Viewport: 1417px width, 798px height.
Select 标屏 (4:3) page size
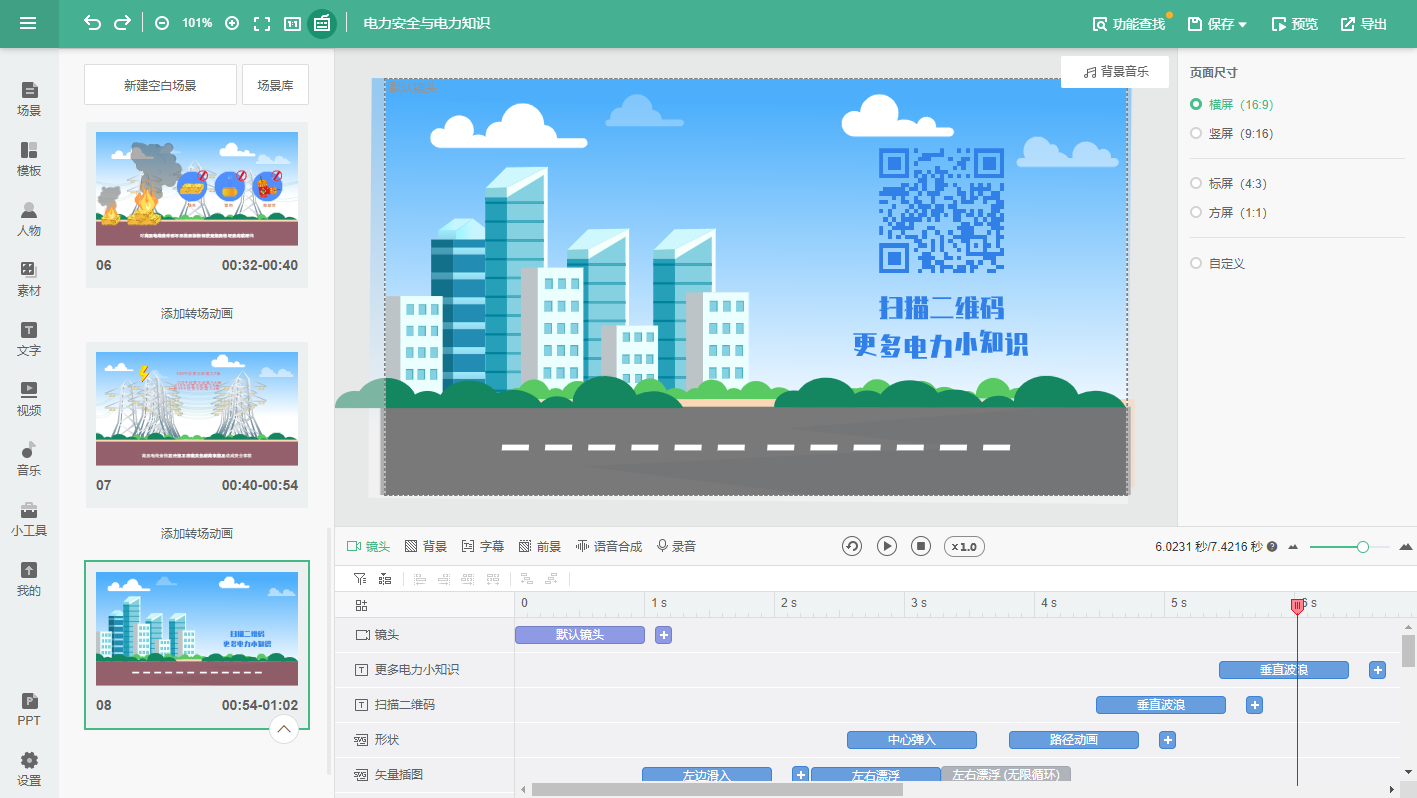click(1228, 183)
